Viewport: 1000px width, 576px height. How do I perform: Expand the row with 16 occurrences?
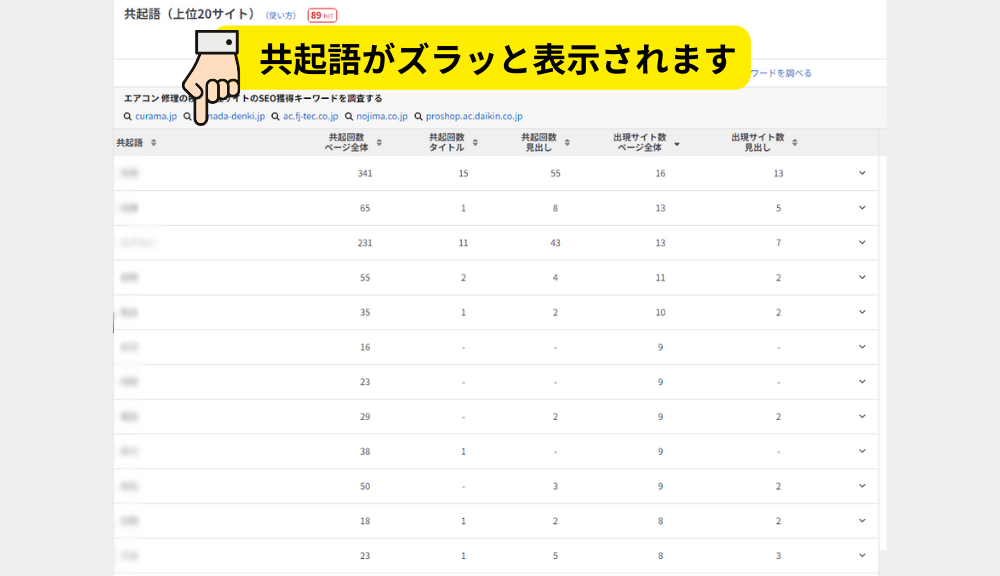pos(862,347)
